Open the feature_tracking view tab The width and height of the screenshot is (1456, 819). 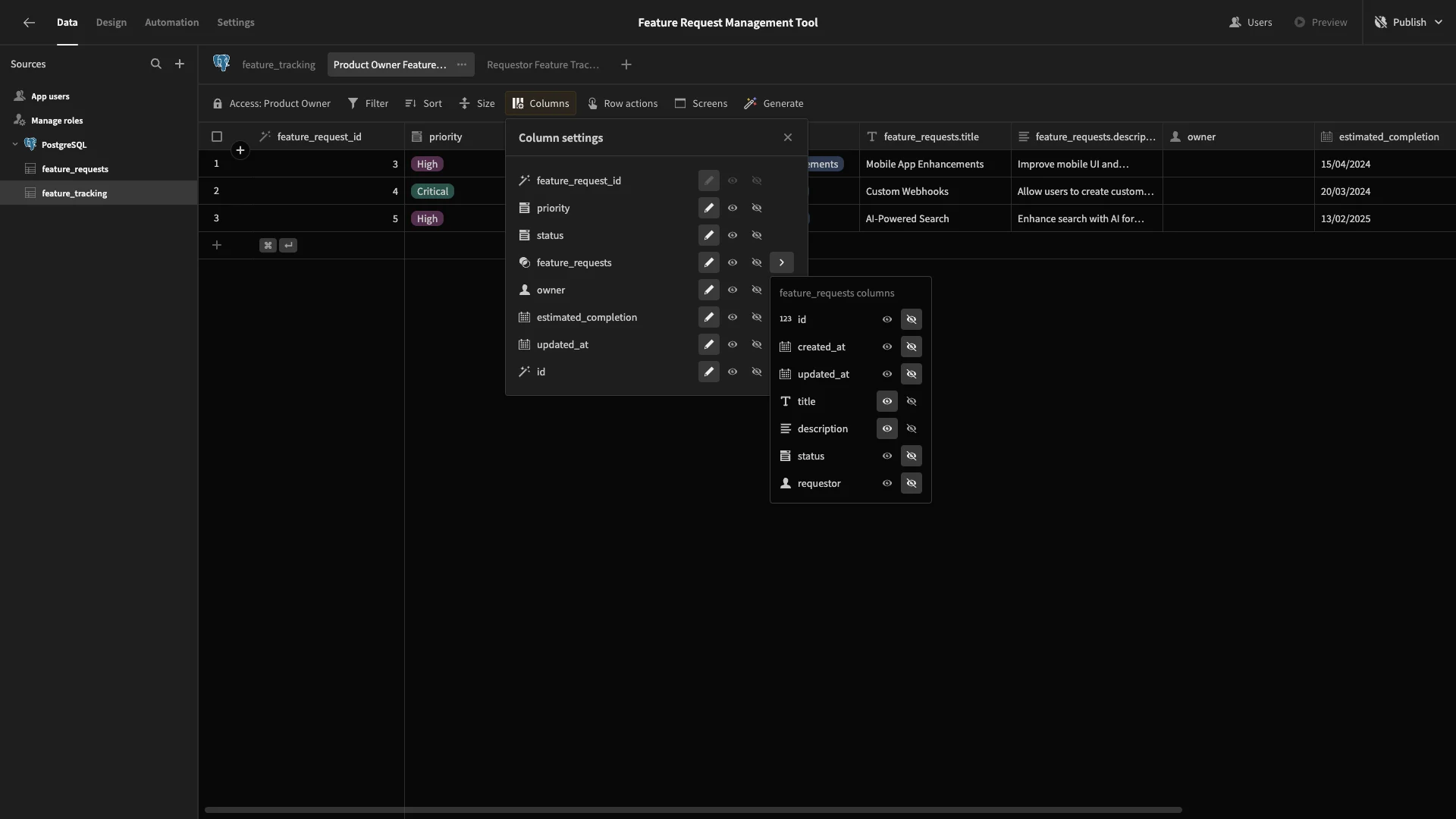click(x=278, y=64)
